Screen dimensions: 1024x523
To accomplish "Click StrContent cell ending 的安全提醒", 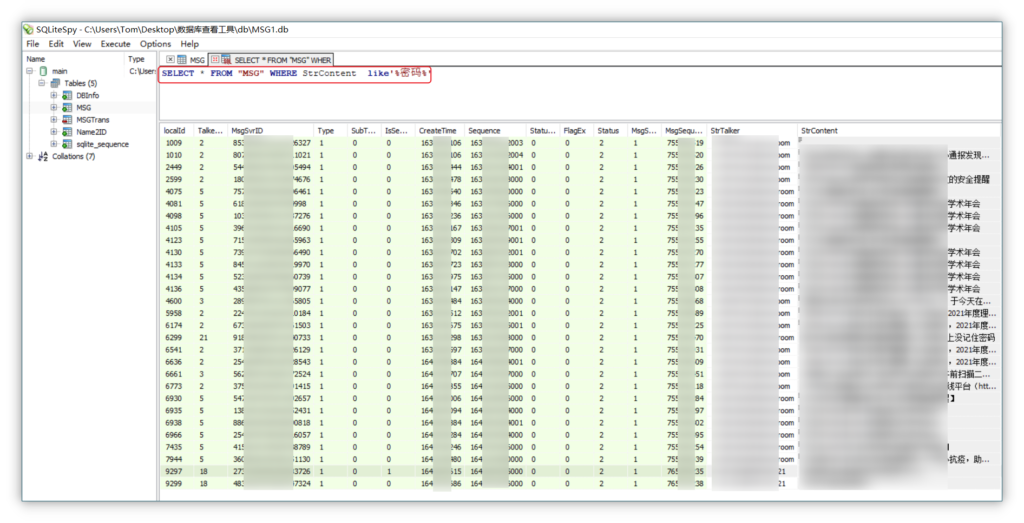I will tap(899, 180).
